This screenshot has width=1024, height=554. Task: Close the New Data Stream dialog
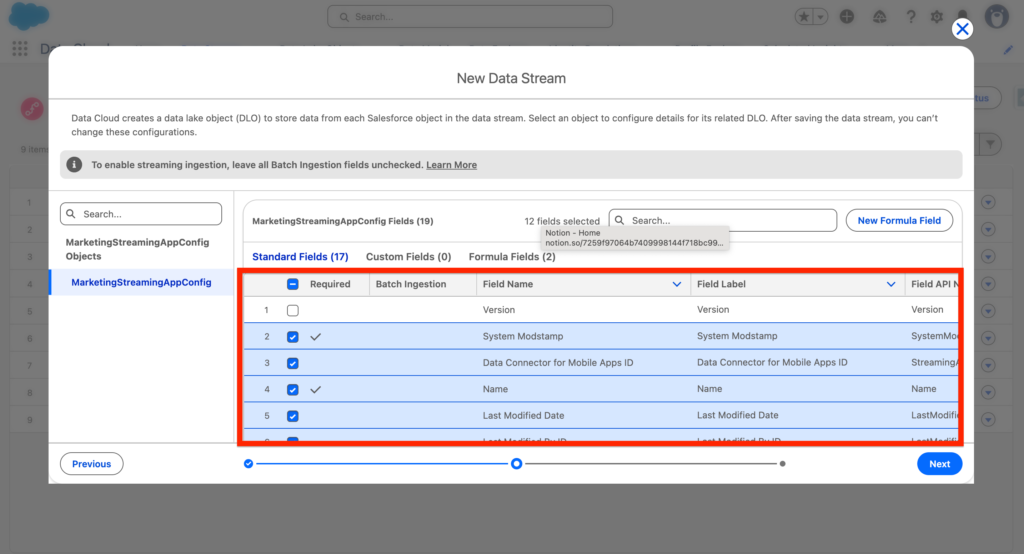tap(962, 29)
